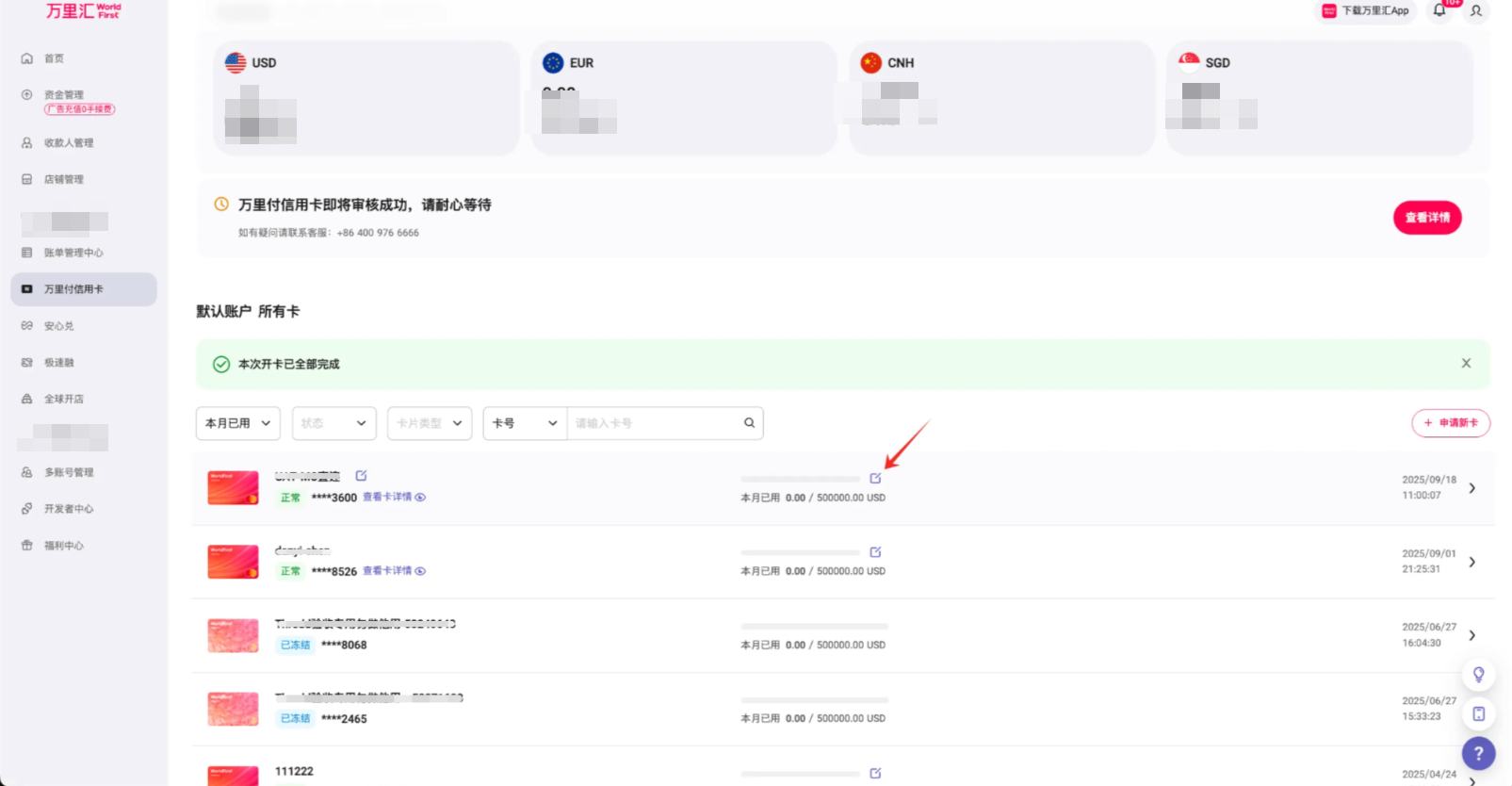The image size is (1512, 786).
Task: Click usage progress bar of card 8068
Action: click(x=814, y=627)
